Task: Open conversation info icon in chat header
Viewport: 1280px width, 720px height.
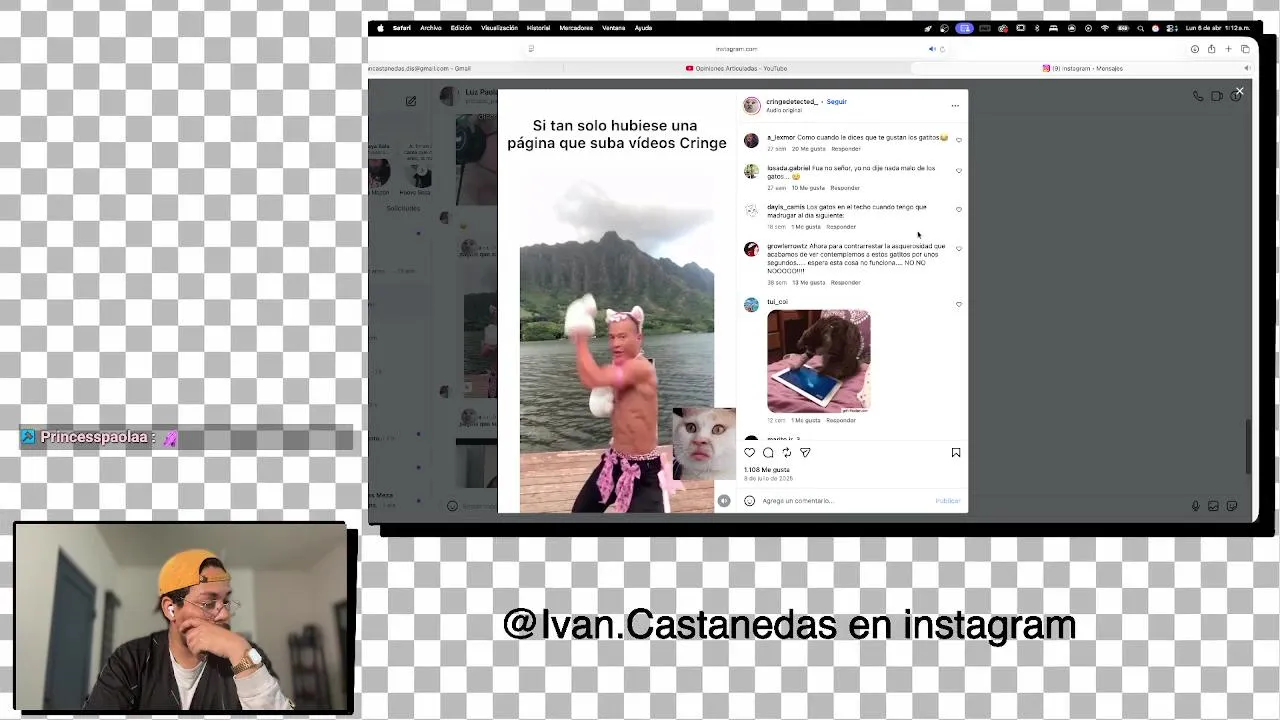Action: click(1235, 96)
